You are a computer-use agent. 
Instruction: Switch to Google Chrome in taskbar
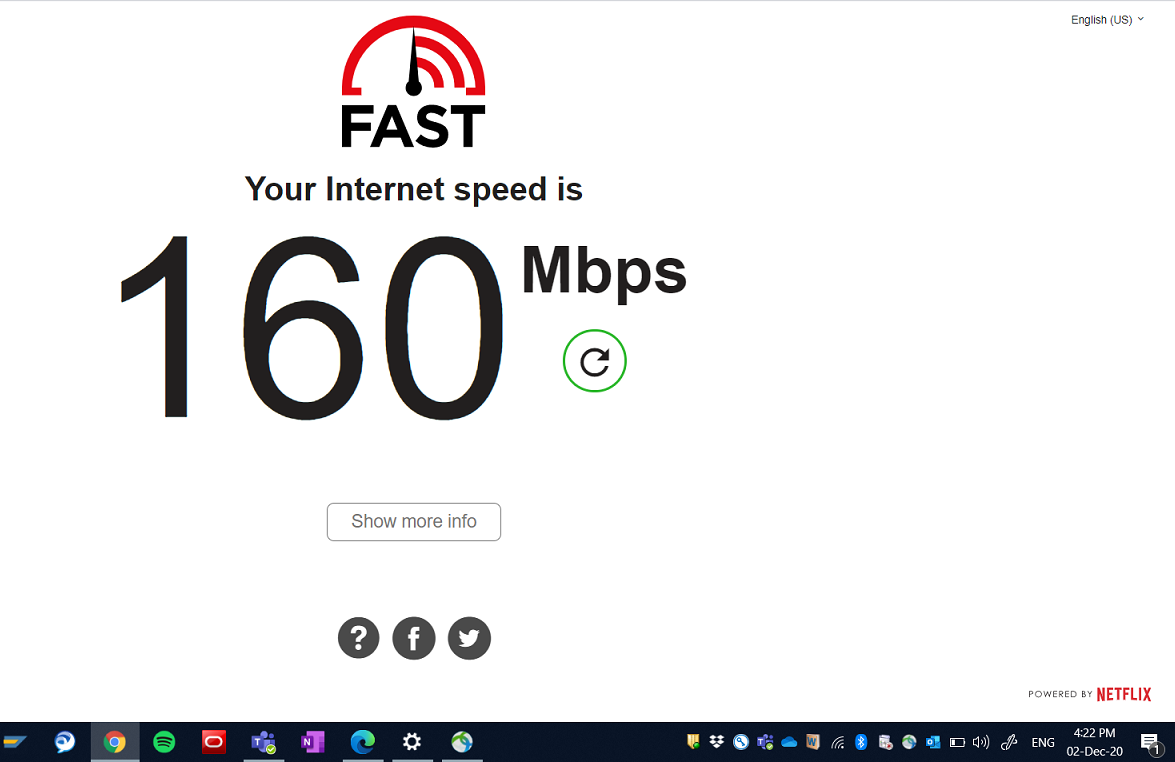point(115,742)
